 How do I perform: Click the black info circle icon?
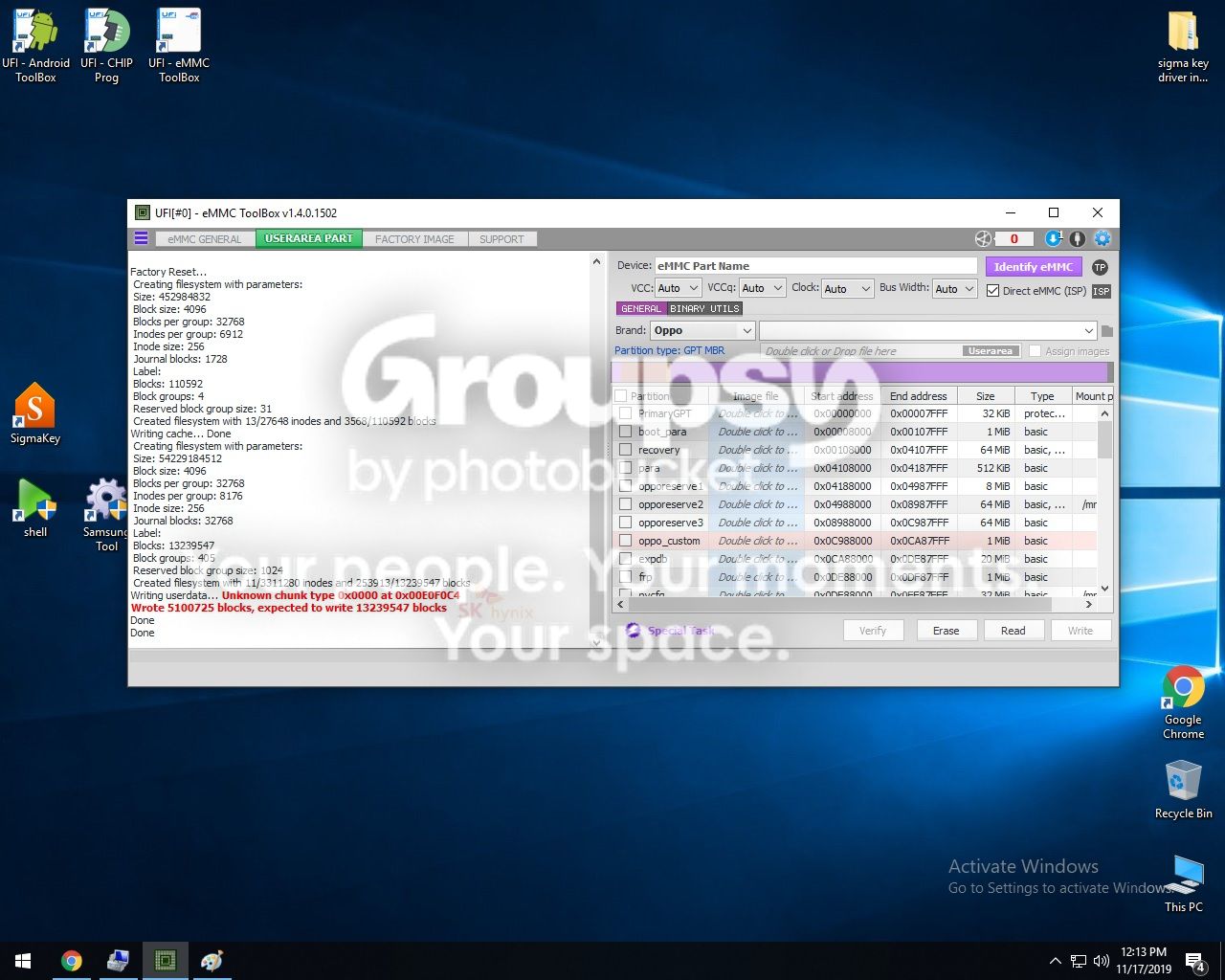coord(1077,239)
